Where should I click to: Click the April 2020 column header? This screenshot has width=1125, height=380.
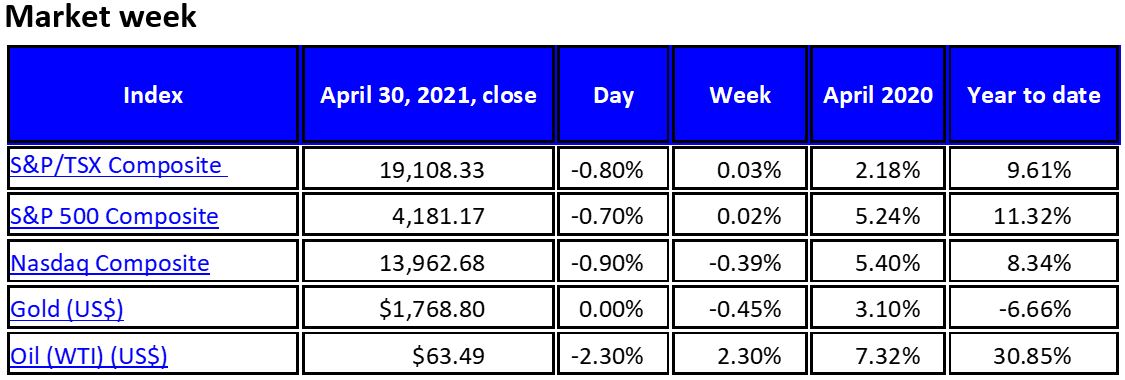877,95
